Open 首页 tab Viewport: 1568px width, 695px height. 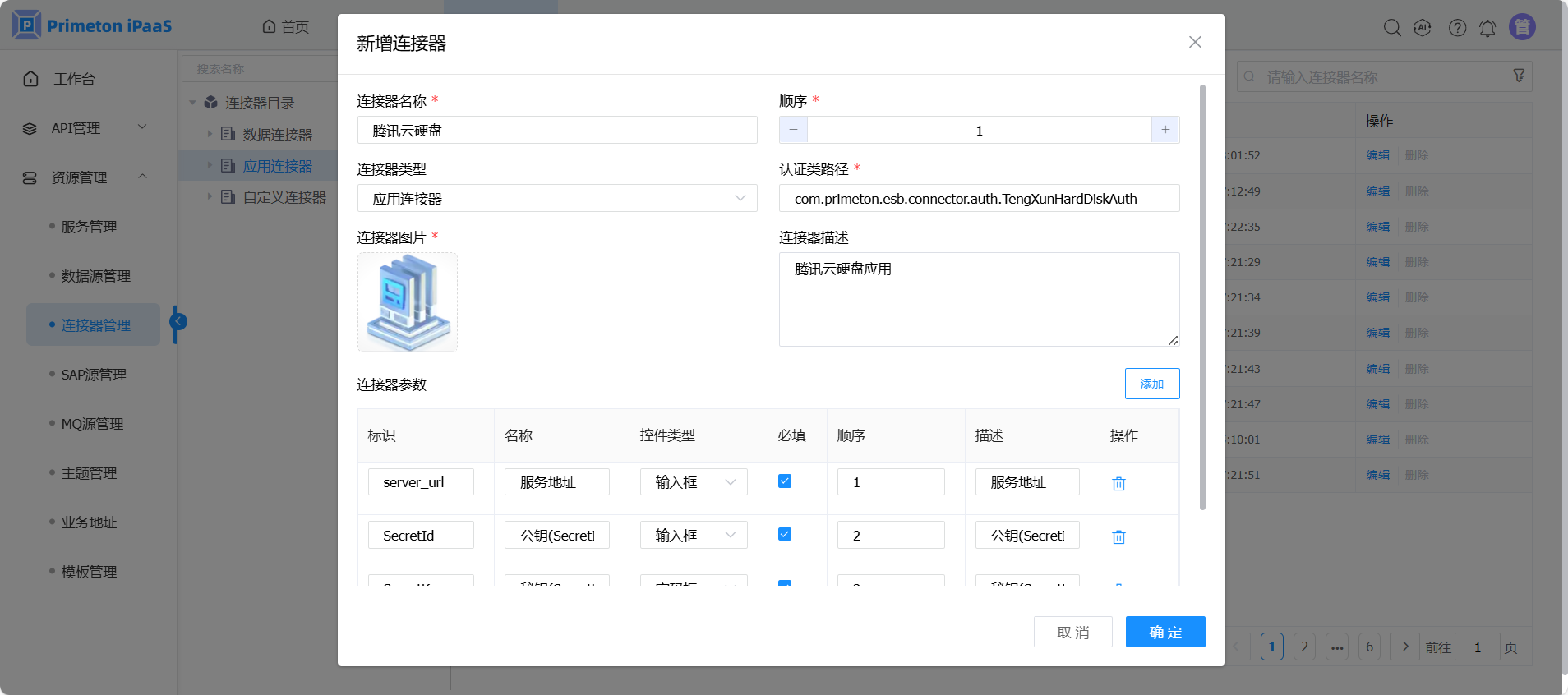click(286, 27)
